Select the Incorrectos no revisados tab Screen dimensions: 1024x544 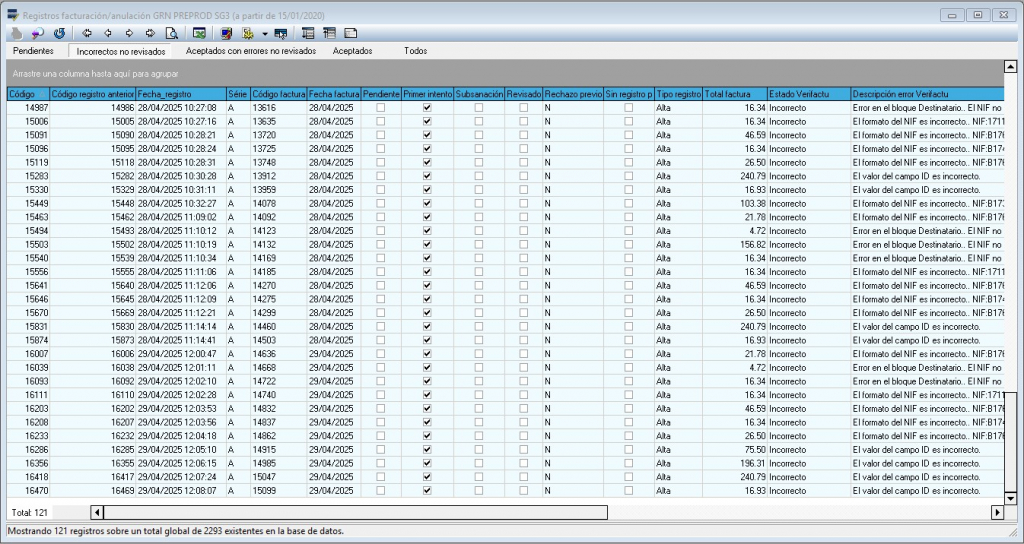(x=121, y=51)
